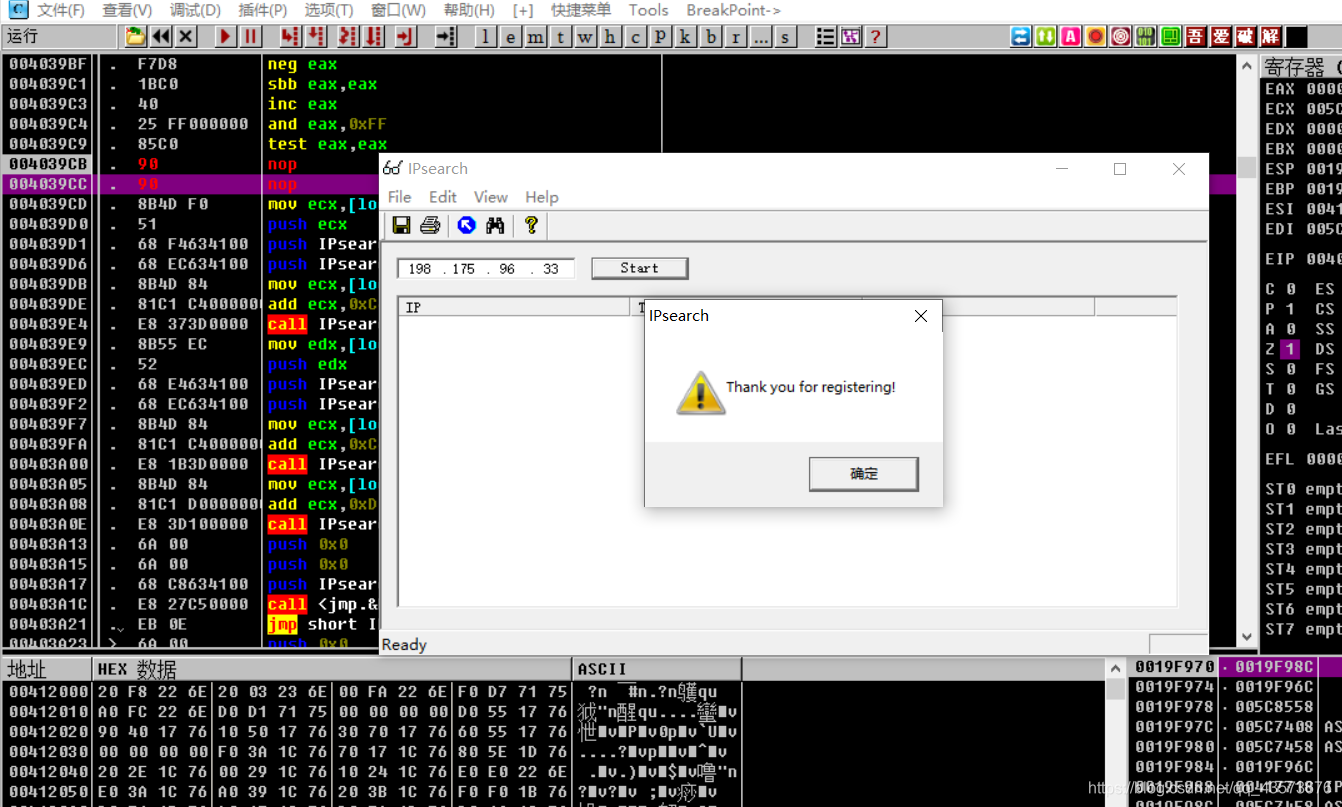Viewport: 1342px width, 807px height.
Task: Click the IP address input field
Action: pyautogui.click(x=486, y=268)
